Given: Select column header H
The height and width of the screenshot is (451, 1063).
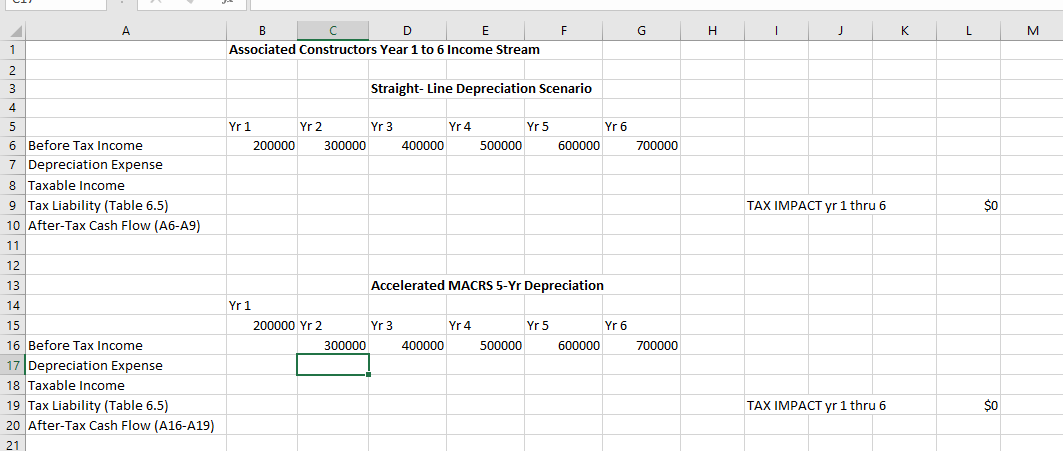Looking at the screenshot, I should [x=712, y=30].
